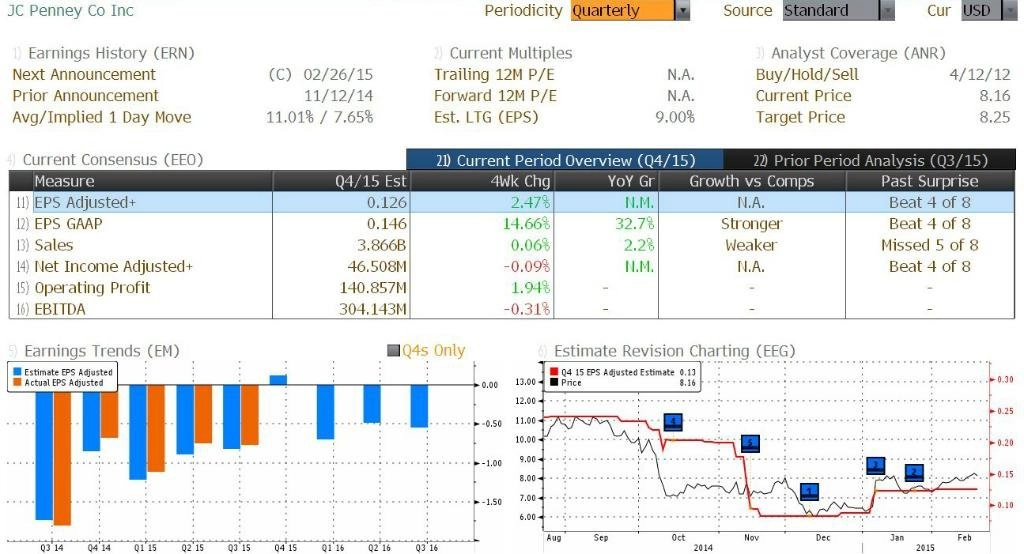
Task: Open the Source dropdown arrow
Action: [x=887, y=10]
